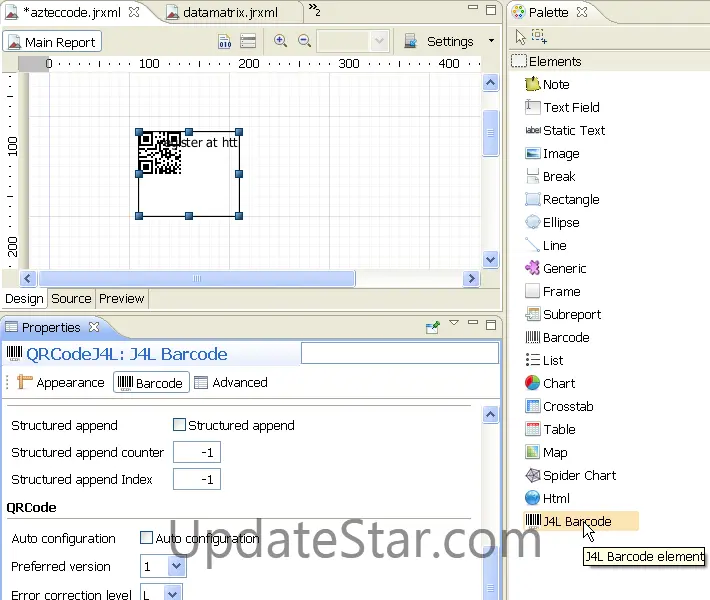This screenshot has height=600, width=710.
Task: Select the Line palette element
Action: point(546,245)
